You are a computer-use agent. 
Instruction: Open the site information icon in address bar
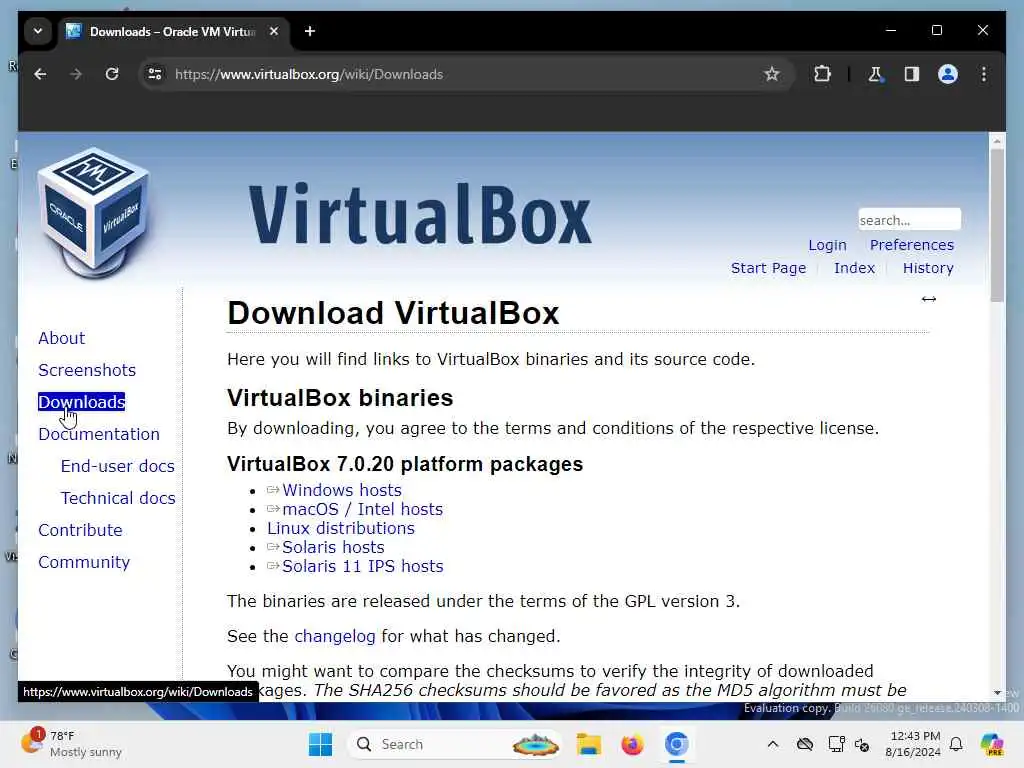click(x=155, y=74)
